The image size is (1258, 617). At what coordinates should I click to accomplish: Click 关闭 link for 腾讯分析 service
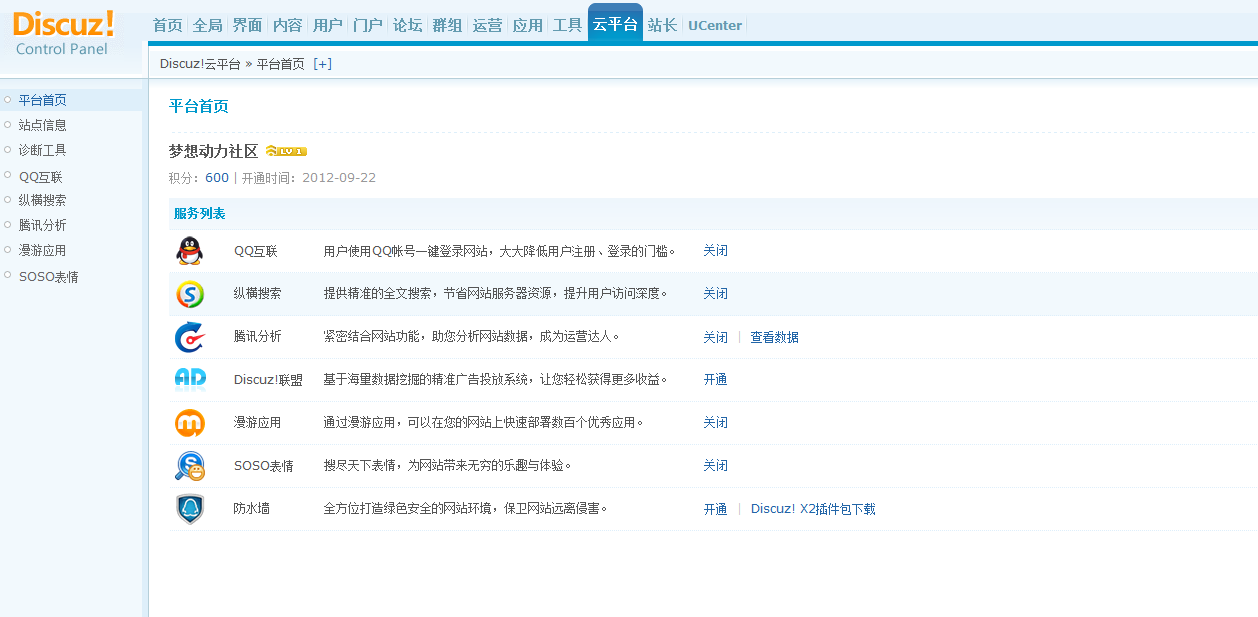715,338
